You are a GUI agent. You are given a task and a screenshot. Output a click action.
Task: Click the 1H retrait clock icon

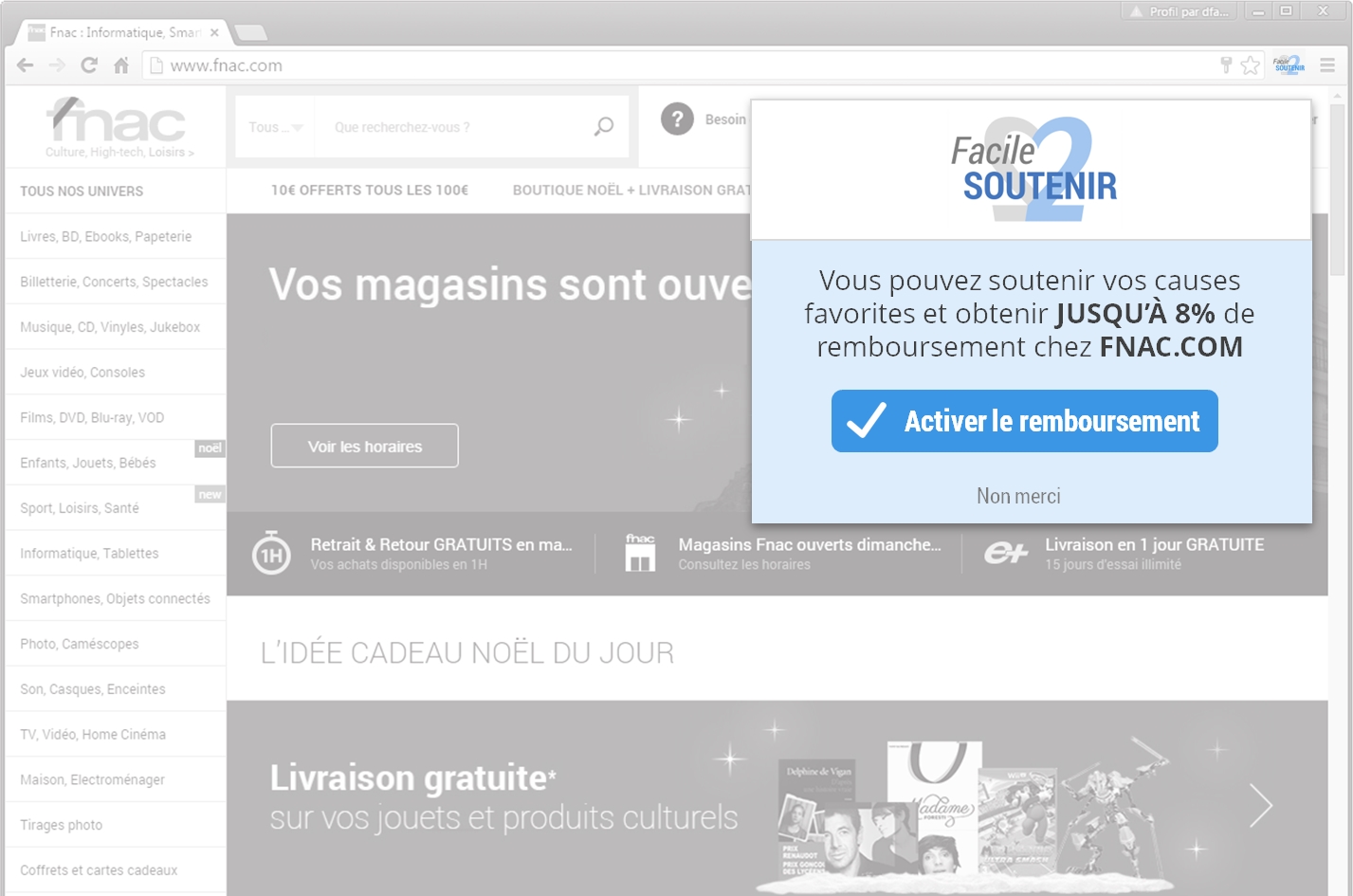[271, 554]
